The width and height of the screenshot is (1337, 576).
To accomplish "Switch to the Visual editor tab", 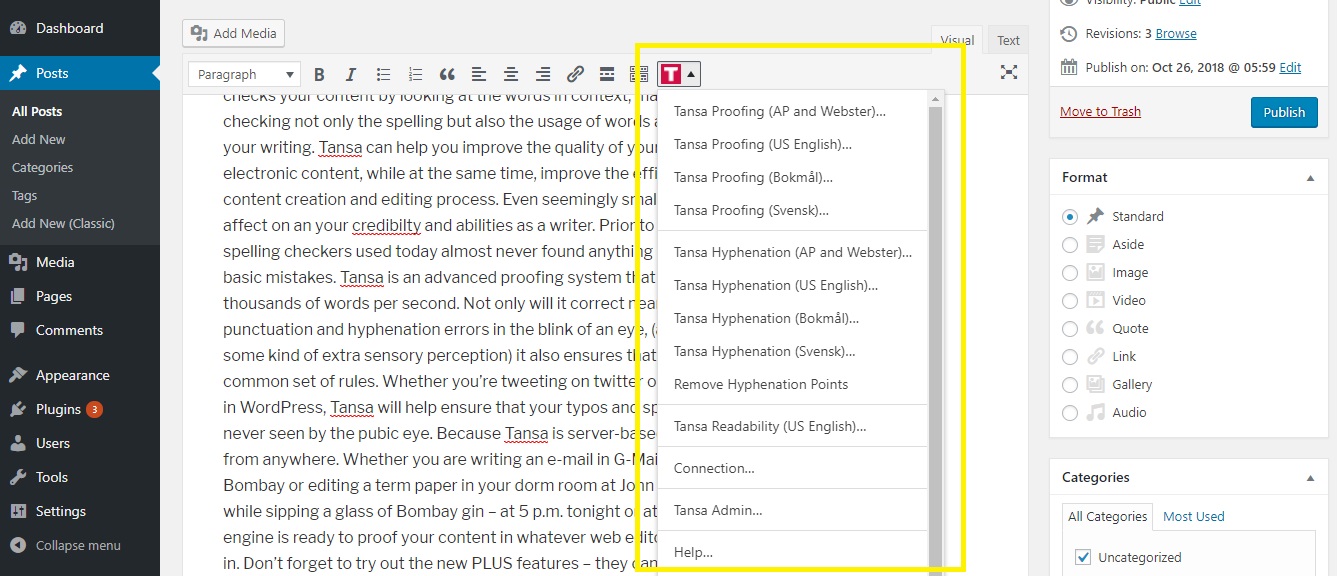I will coord(957,40).
